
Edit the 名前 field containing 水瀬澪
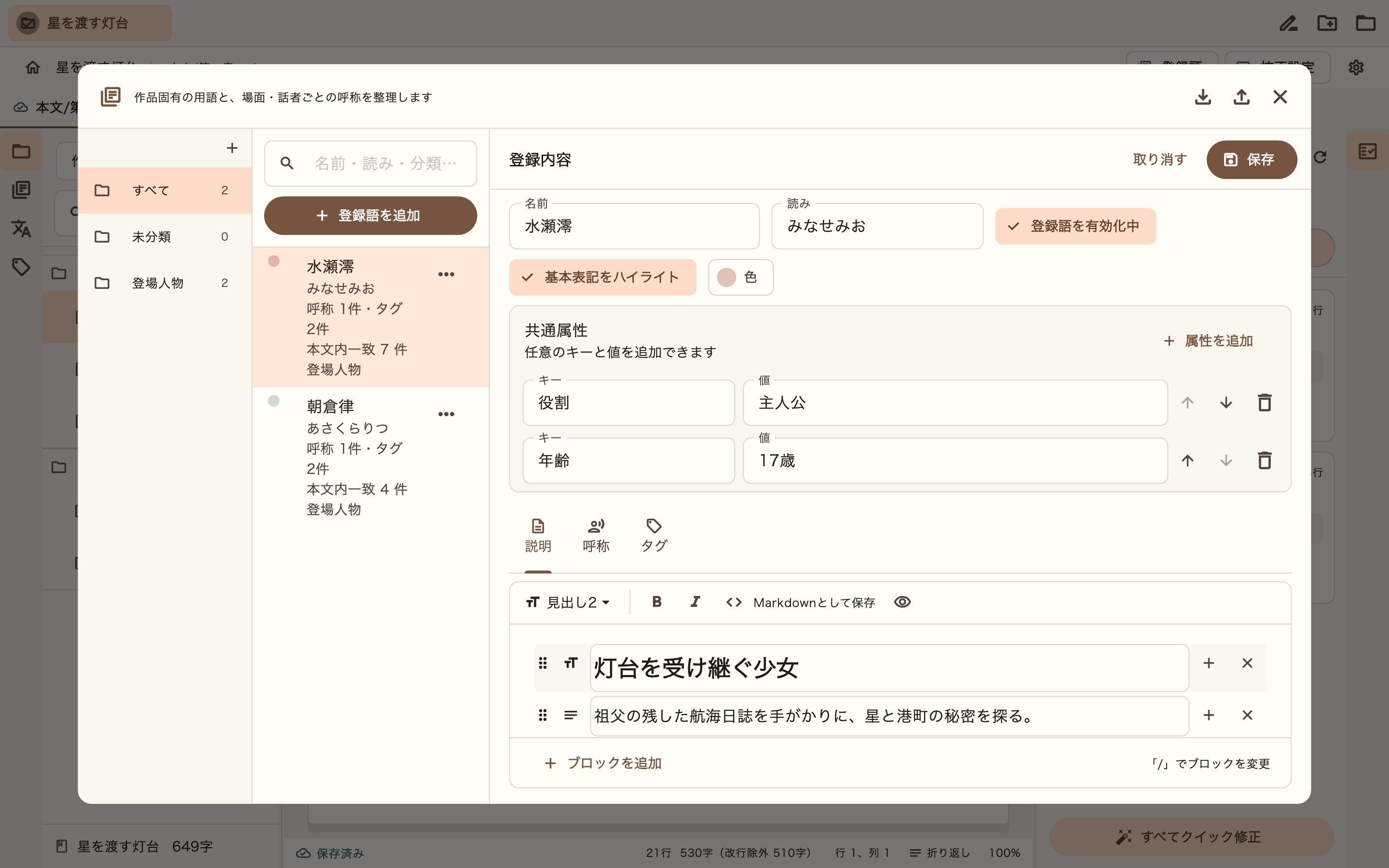[634, 226]
